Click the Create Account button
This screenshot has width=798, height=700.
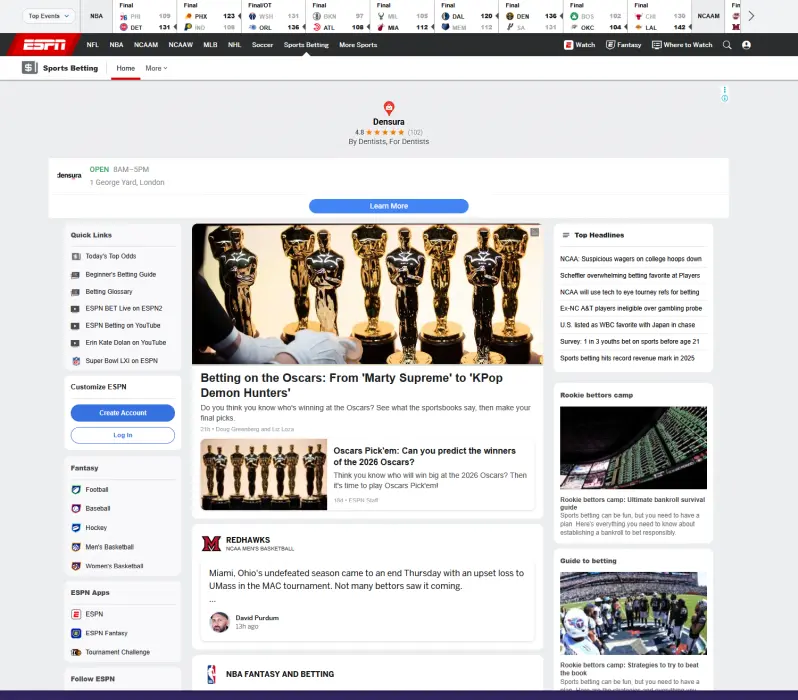pyautogui.click(x=123, y=413)
